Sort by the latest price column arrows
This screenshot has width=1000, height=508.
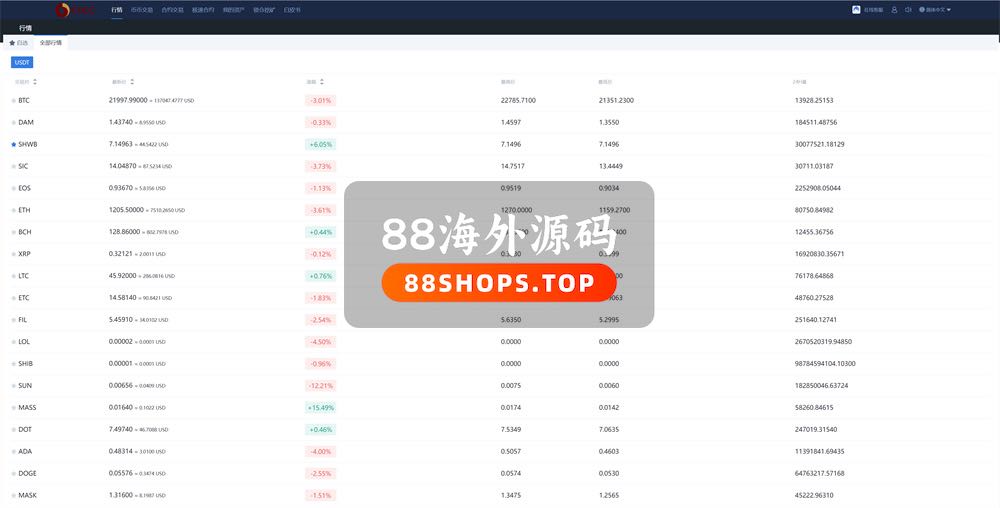point(132,82)
